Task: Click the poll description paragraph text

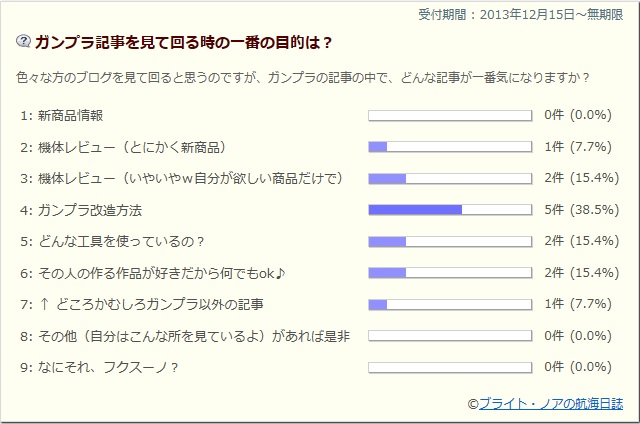Action: coord(303,77)
